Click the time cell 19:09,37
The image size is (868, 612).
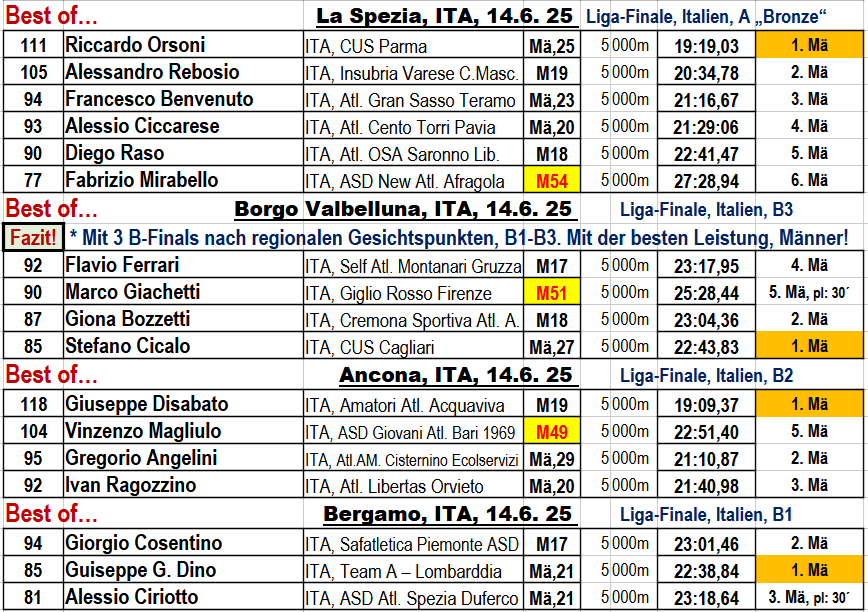pyautogui.click(x=706, y=404)
